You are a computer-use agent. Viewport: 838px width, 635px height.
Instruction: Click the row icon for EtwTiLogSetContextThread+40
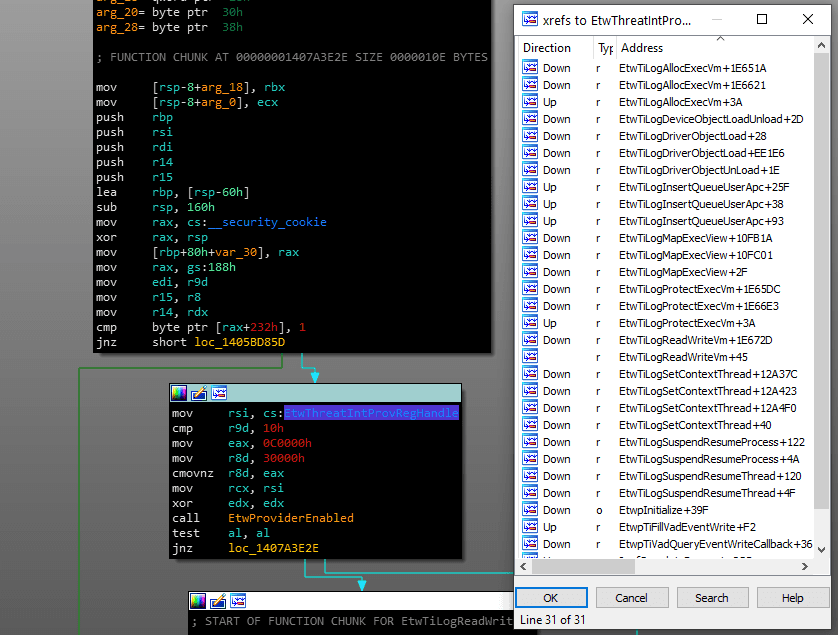(530, 425)
